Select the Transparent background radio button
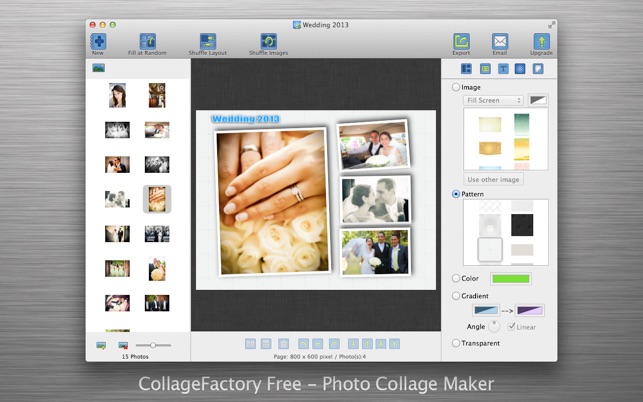 456,343
